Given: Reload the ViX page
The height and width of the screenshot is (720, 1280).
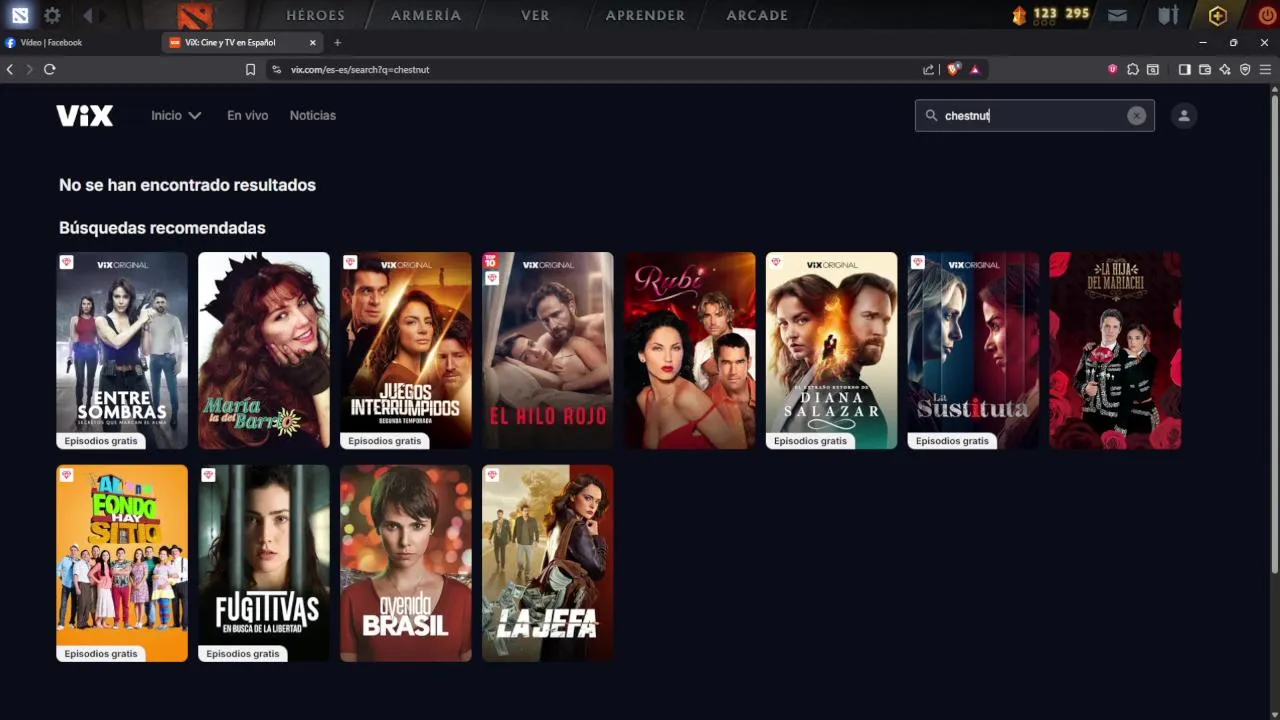Looking at the screenshot, I should coord(49,69).
